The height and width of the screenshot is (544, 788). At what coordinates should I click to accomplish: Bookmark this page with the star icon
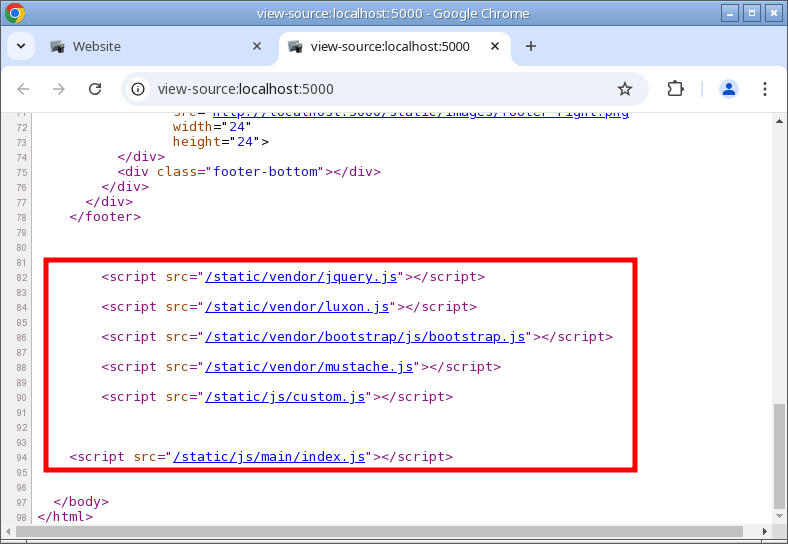pos(625,89)
